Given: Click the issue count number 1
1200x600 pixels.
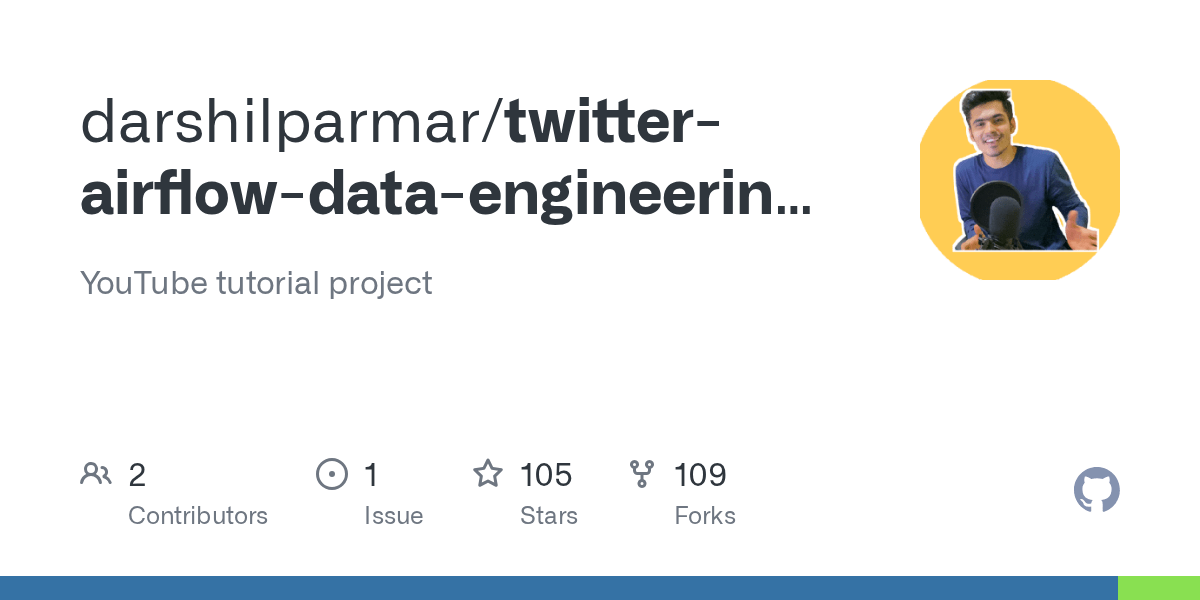Looking at the screenshot, I should point(371,475).
